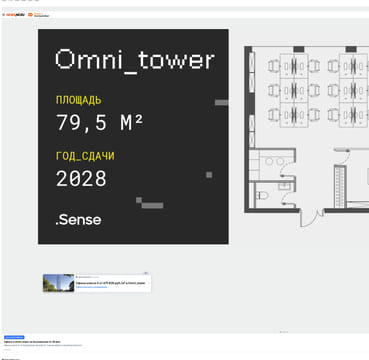Click the tower photo thumbnail in the ad
Viewport: 369px width, 360px height.
pos(59,283)
